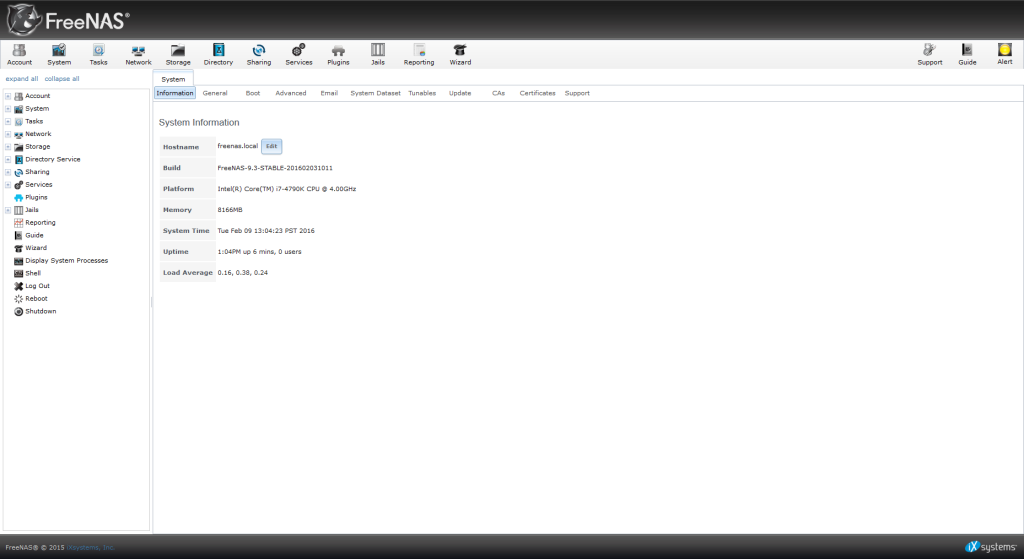Screen dimensions: 1024x559
Task: Switch to the Information sub-tab
Action: coord(174,93)
